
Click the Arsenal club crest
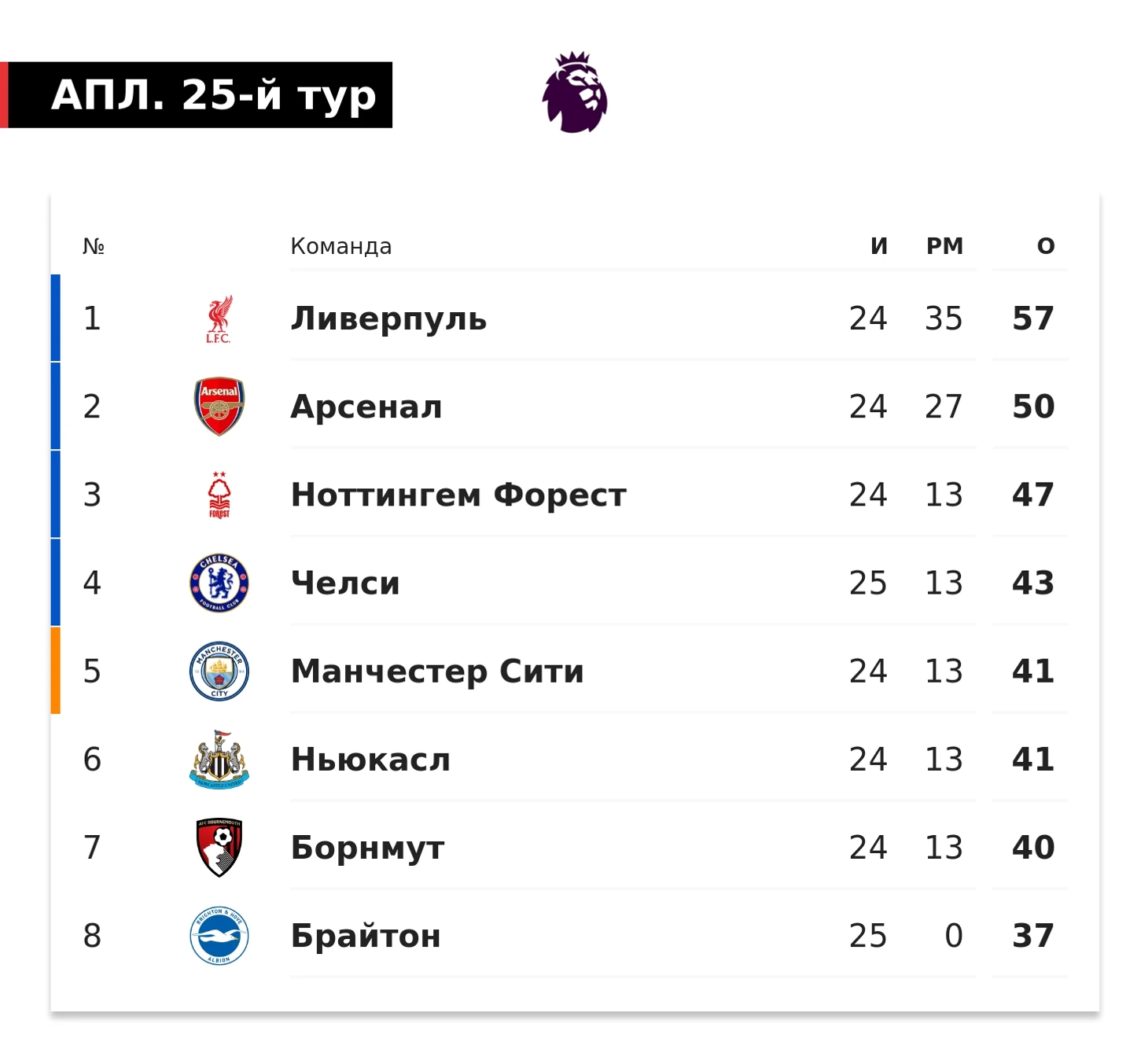[x=219, y=407]
